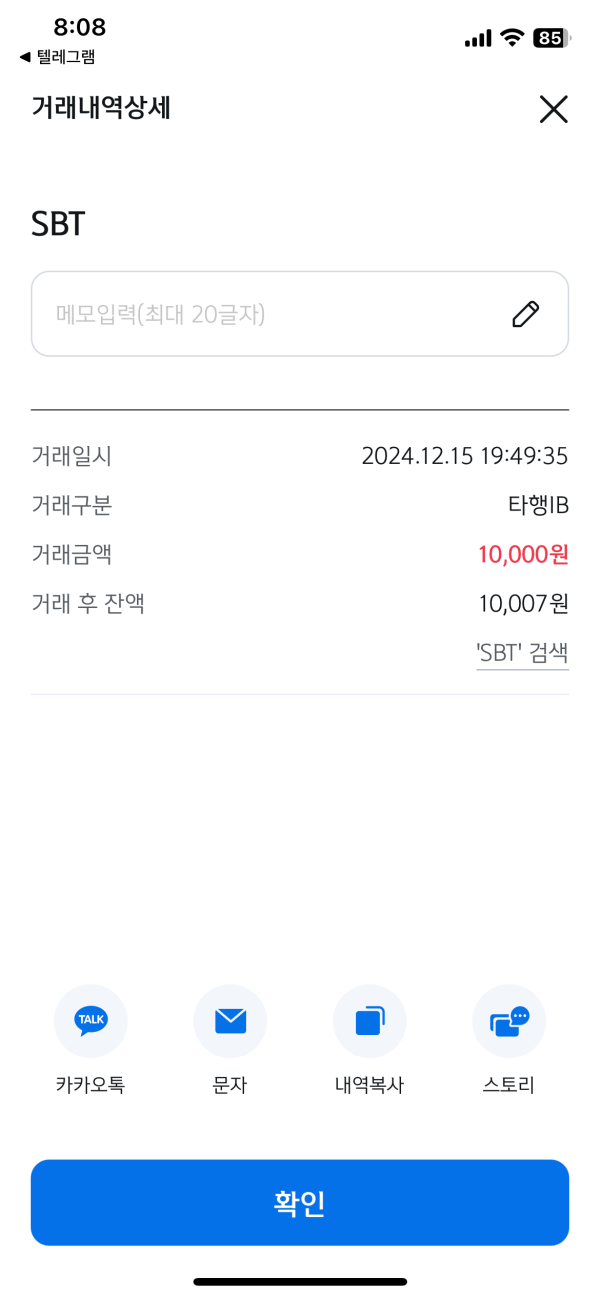Tap the 문자 label text
The image size is (600, 1298).
click(230, 1085)
